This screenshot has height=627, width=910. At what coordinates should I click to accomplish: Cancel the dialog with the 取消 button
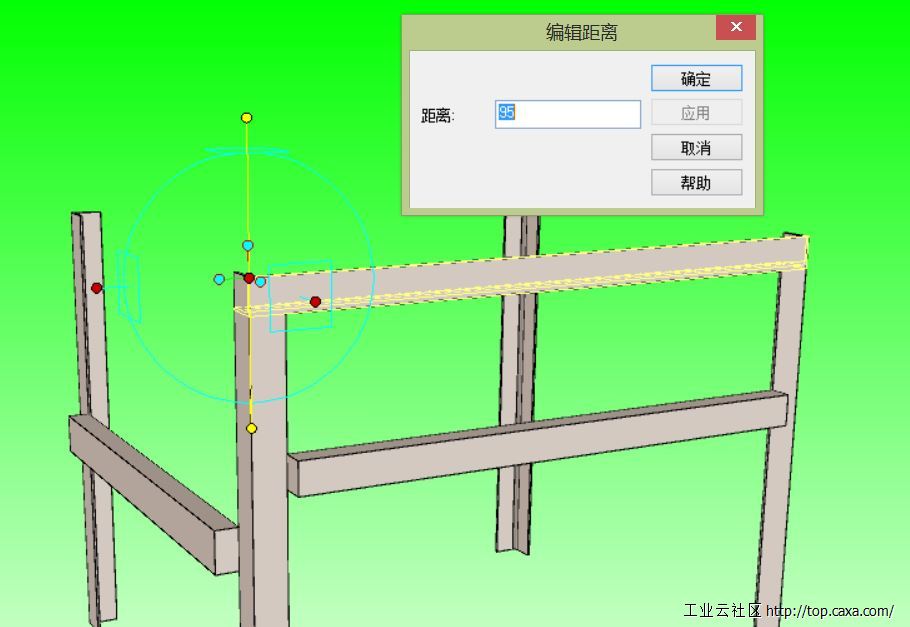click(696, 147)
